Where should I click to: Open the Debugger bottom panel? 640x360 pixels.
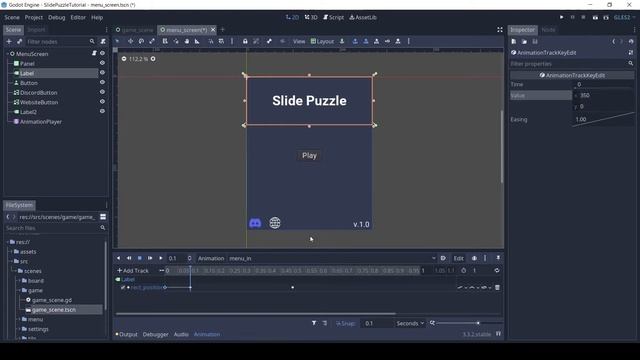point(156,334)
